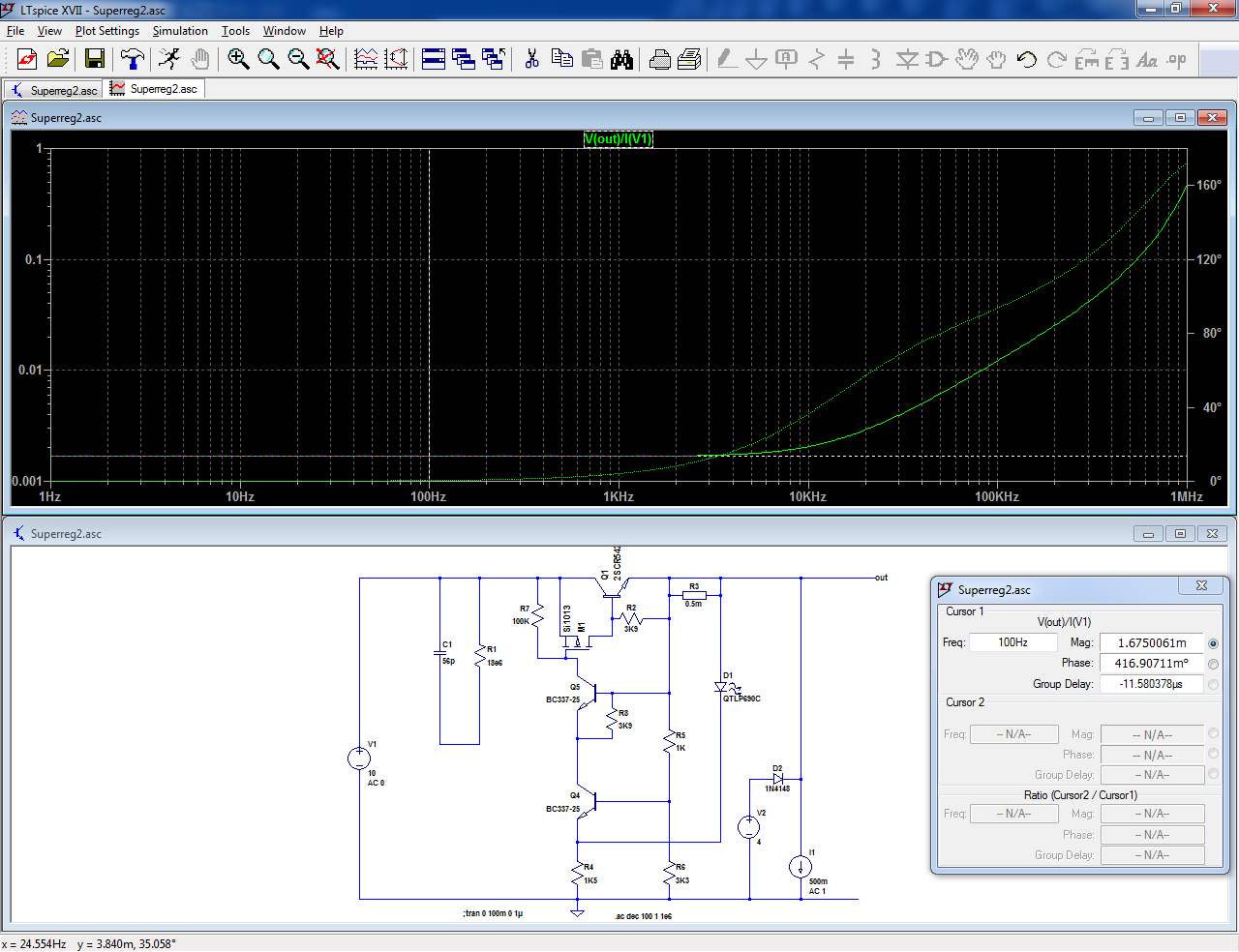1239x952 pixels.
Task: Select the Cursor 2 Group Delay radio button
Action: point(1213,774)
